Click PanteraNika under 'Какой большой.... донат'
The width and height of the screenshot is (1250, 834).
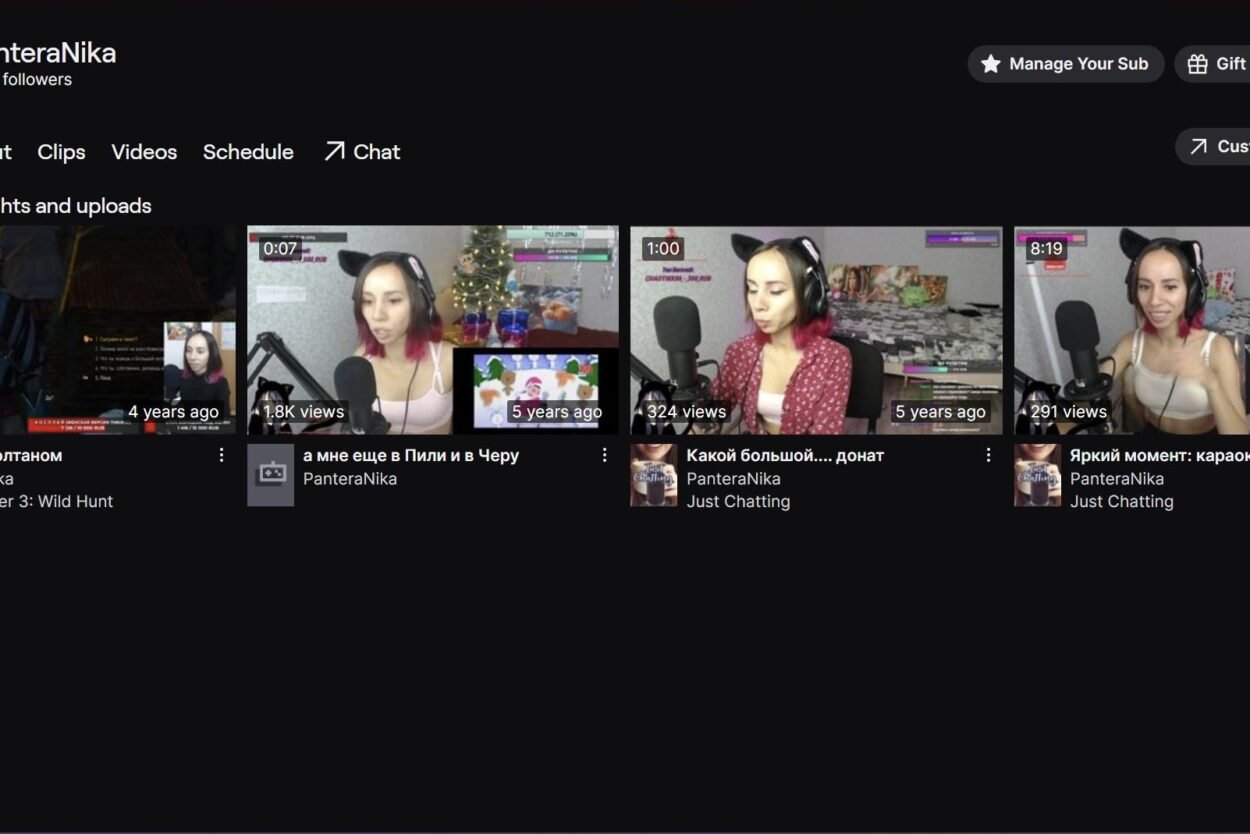(733, 478)
